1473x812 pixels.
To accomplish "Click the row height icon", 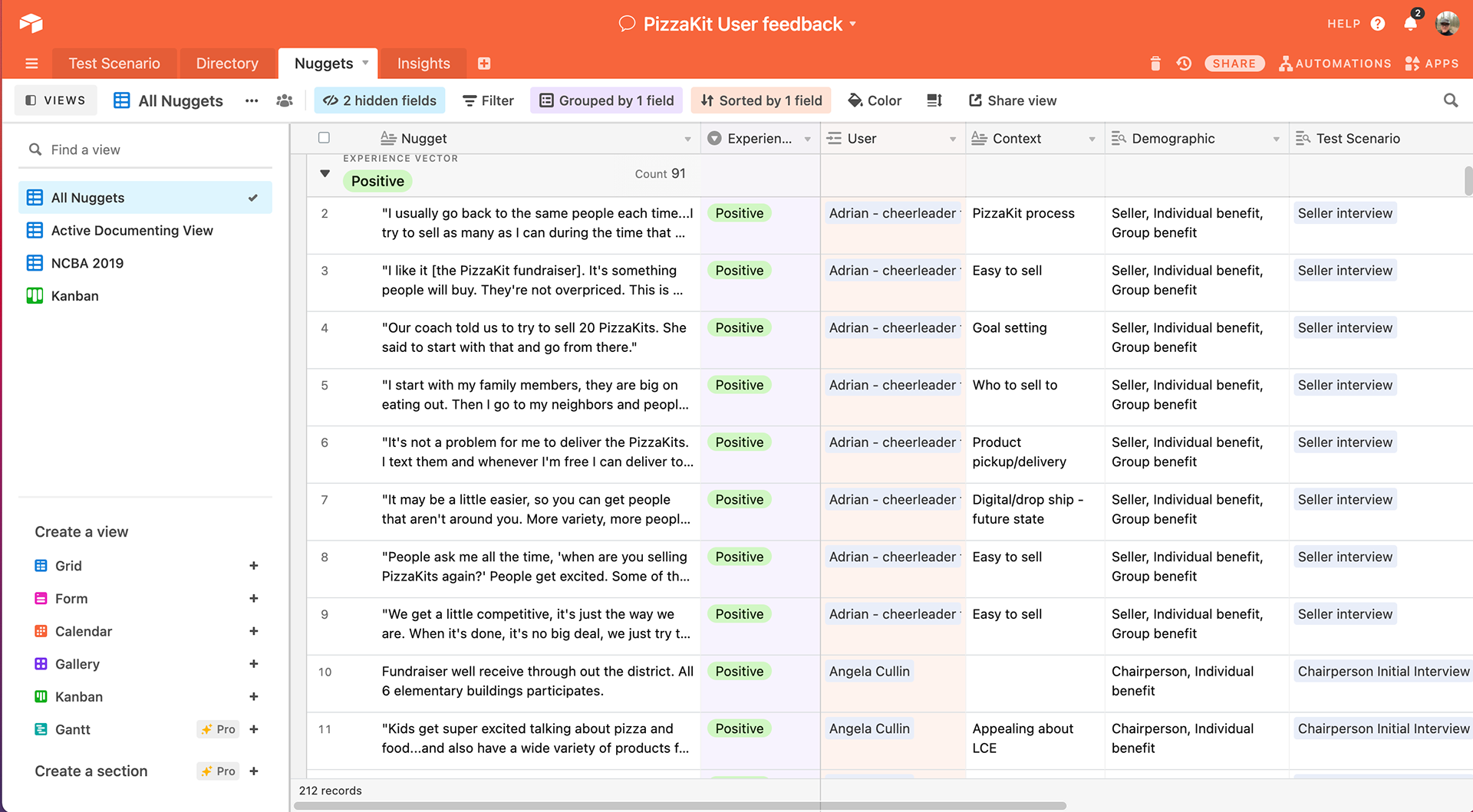I will point(934,100).
